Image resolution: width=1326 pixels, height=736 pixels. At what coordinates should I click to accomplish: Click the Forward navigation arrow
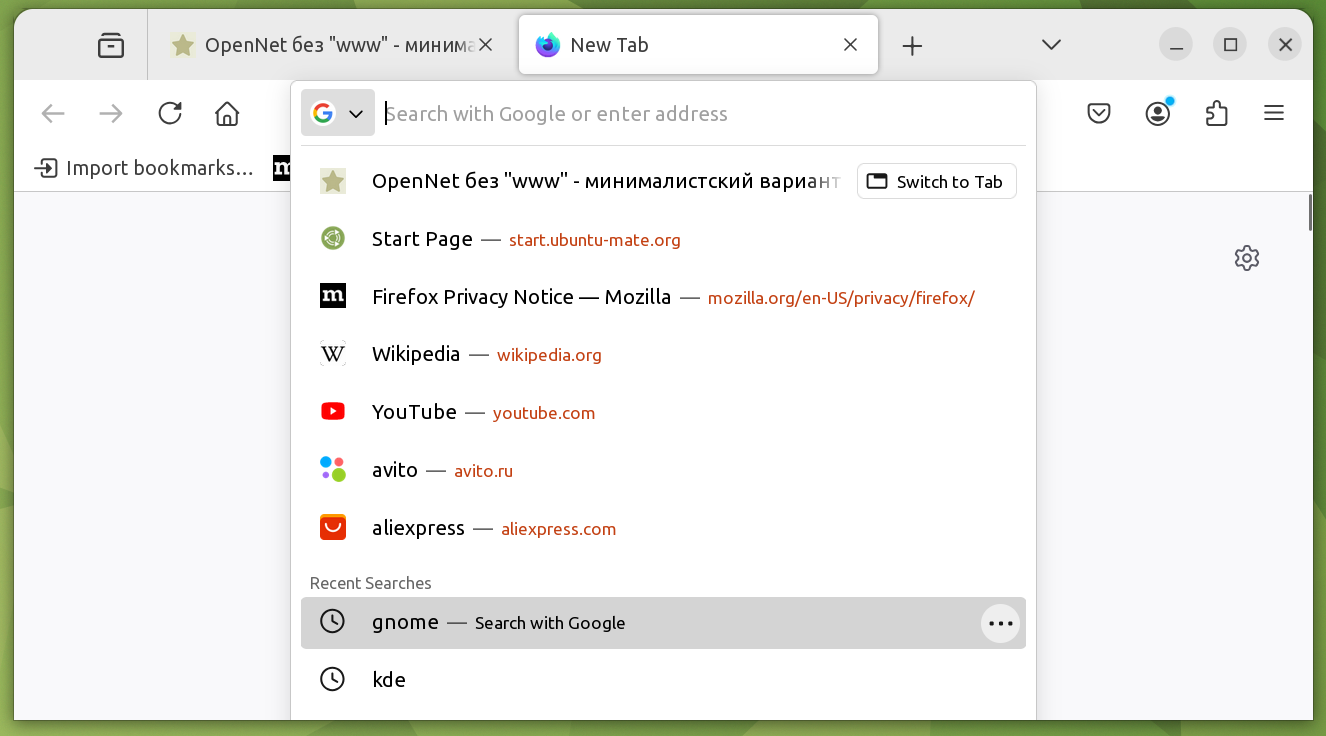point(111,113)
